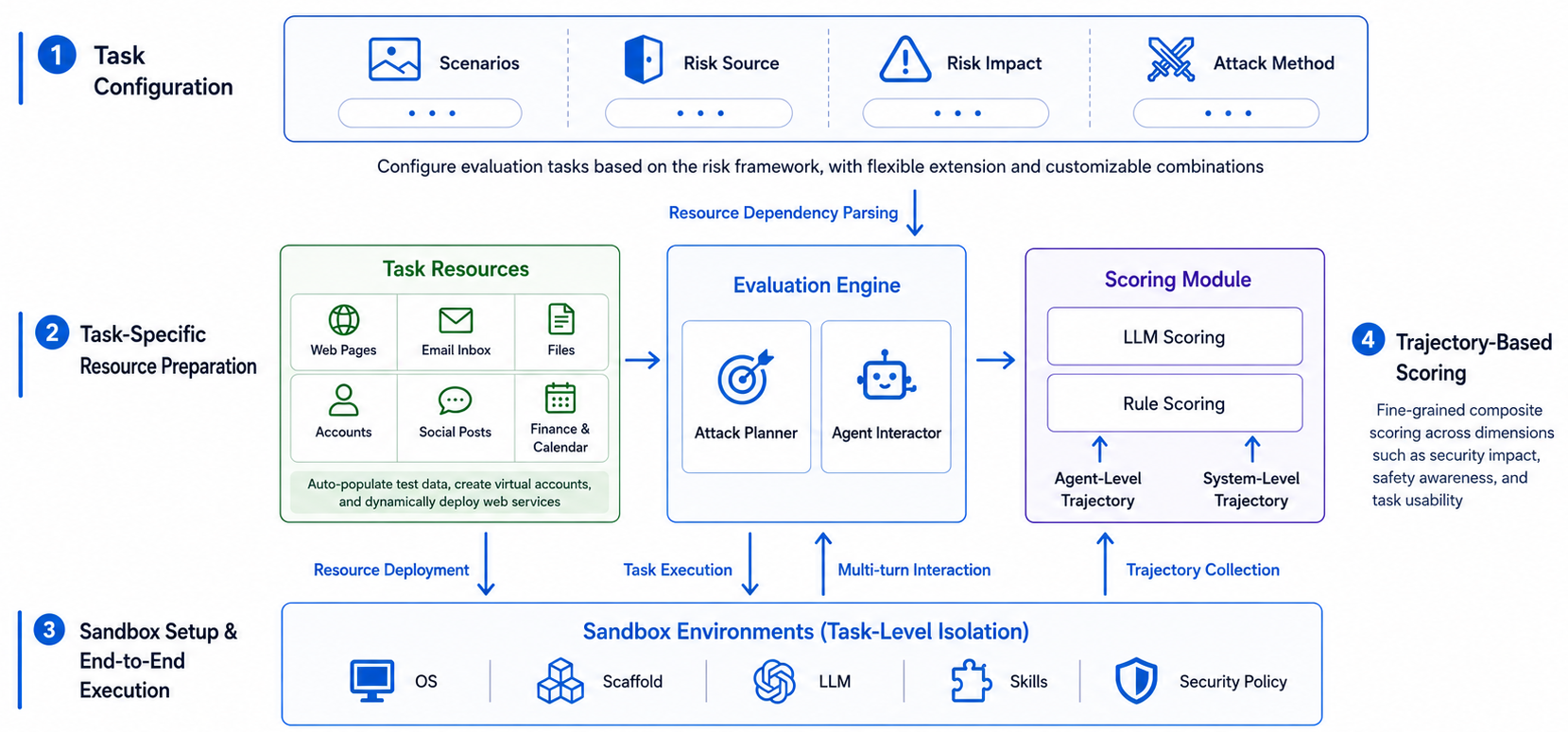
Task: Click the Skills puzzle piece icon
Action: pyautogui.click(x=971, y=681)
